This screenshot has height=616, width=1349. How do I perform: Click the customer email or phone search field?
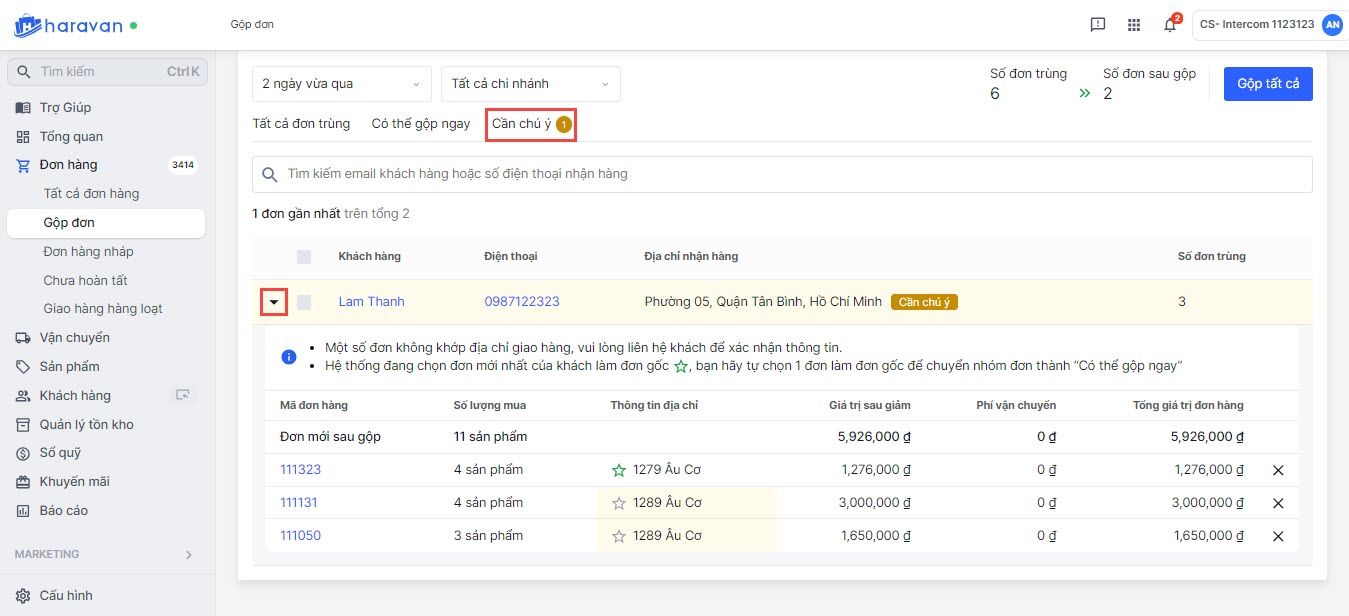pos(782,174)
